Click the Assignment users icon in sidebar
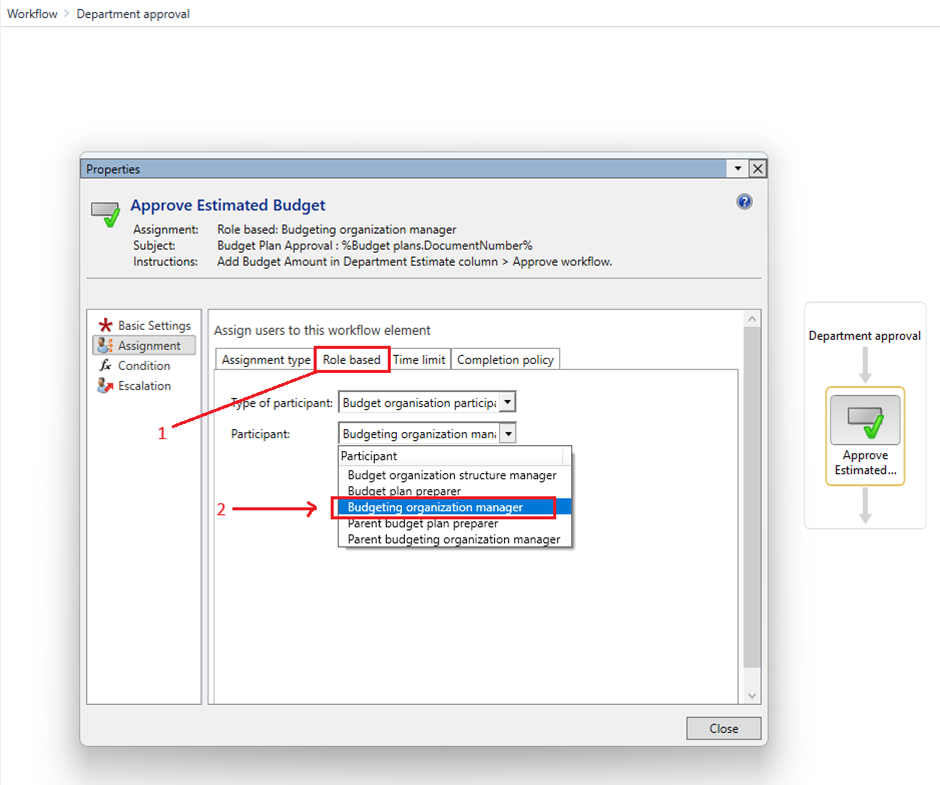 [x=105, y=345]
